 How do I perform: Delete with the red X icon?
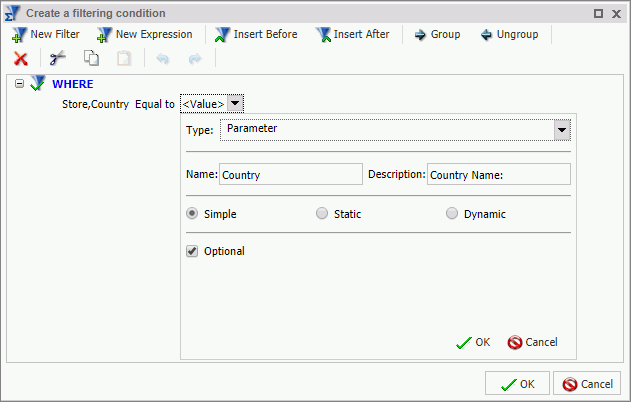coord(21,59)
